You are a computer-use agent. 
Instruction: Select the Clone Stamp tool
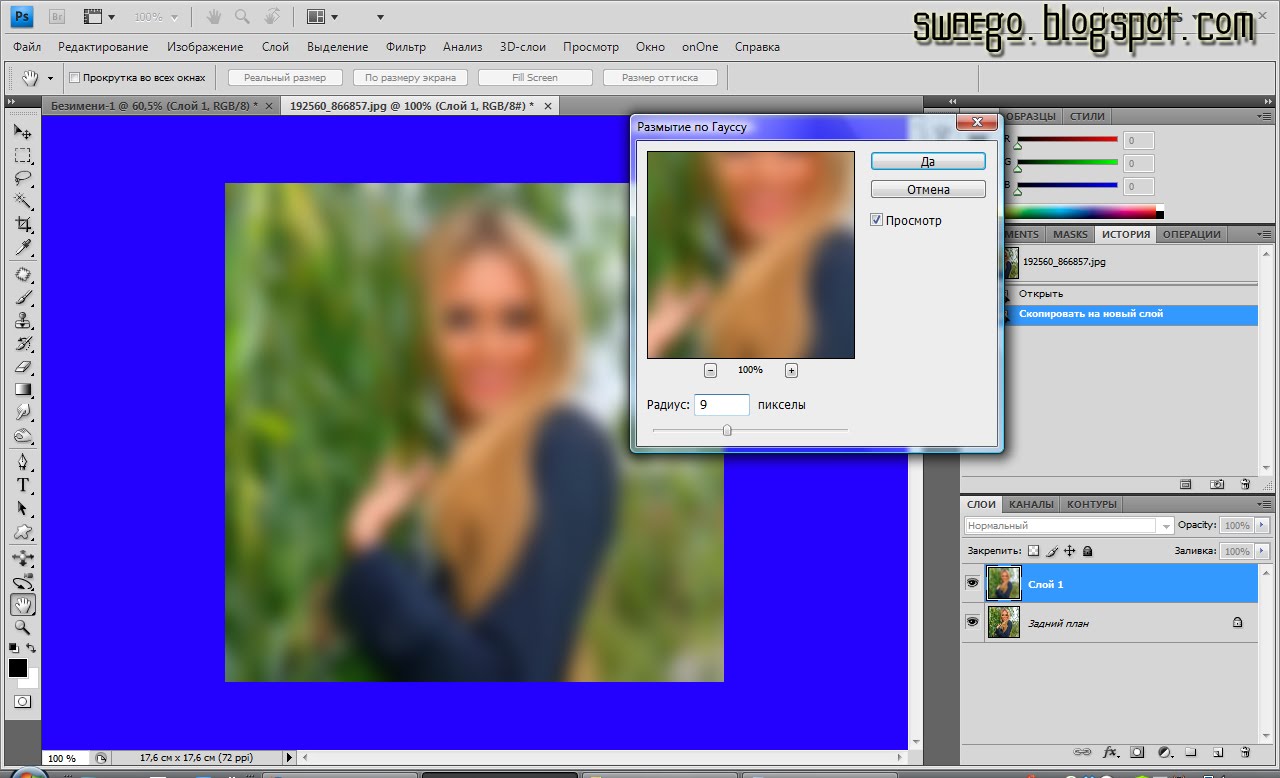tap(22, 321)
